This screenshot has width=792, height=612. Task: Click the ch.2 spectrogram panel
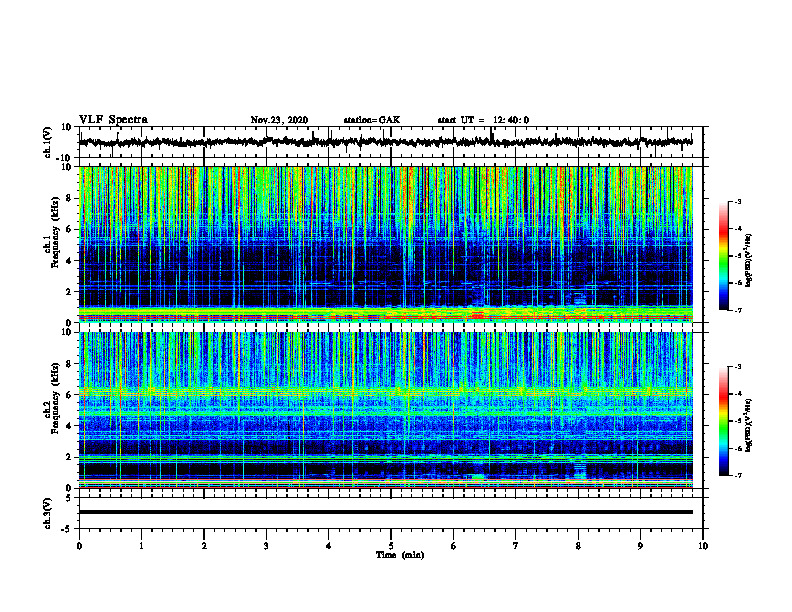(x=385, y=410)
